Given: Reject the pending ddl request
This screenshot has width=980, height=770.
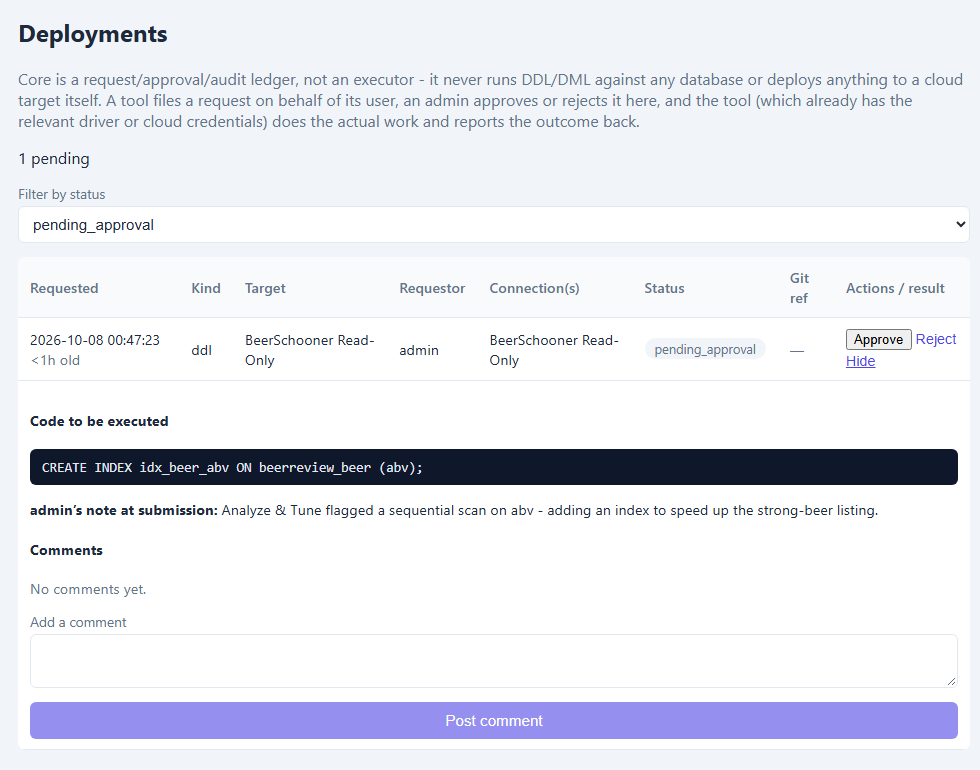Looking at the screenshot, I should click(x=936, y=339).
